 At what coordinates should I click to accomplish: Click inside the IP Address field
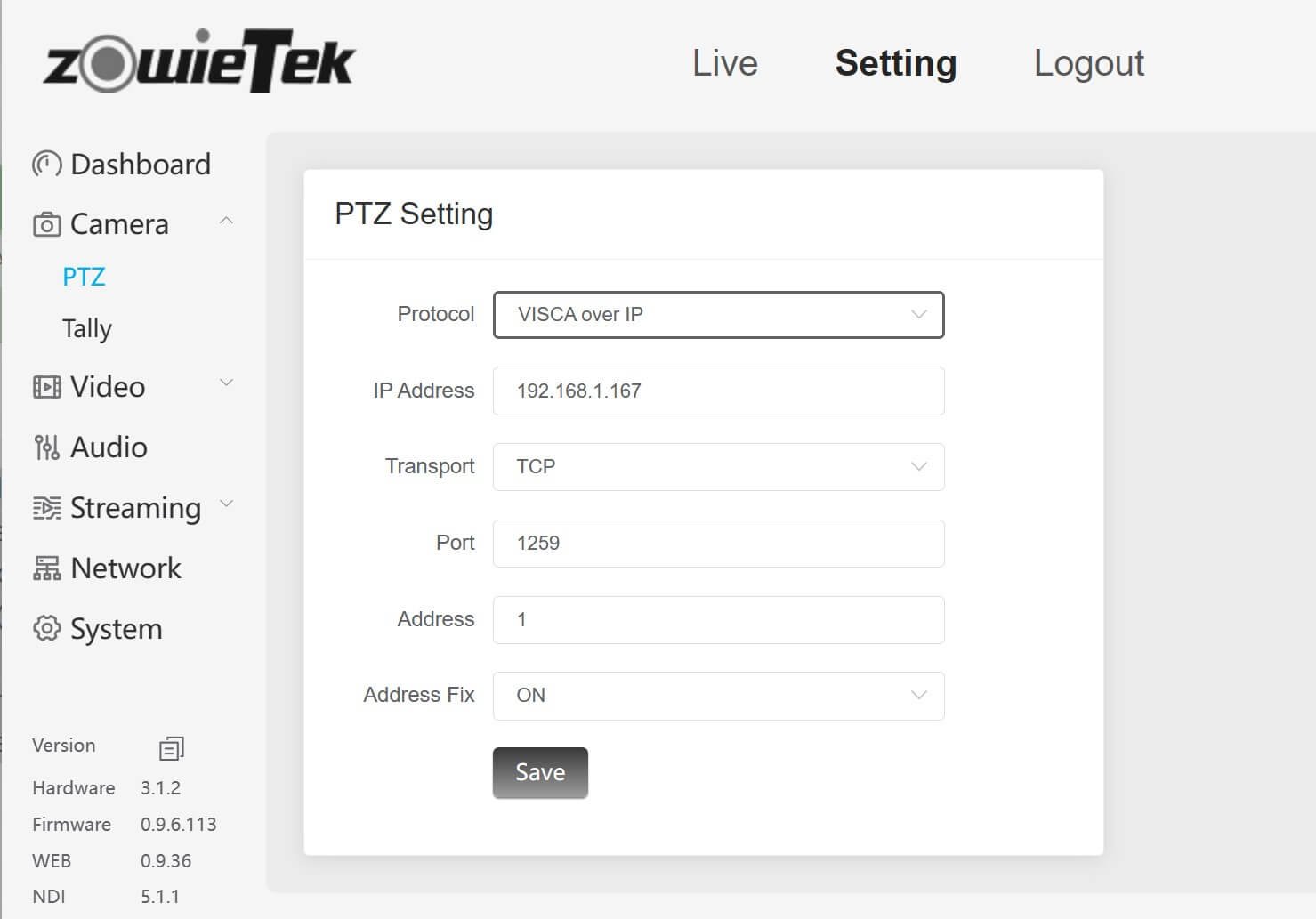pos(717,391)
